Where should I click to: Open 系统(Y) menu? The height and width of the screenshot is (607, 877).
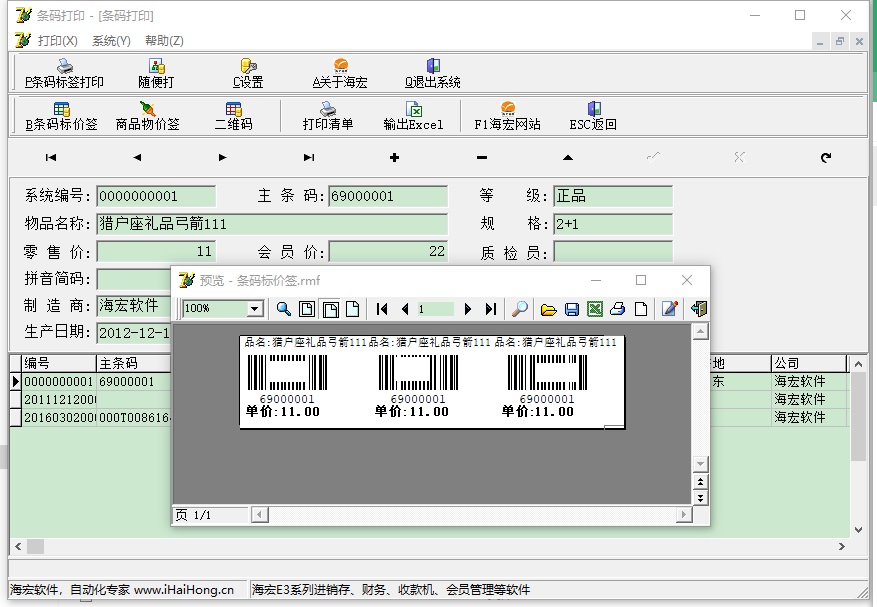click(x=111, y=41)
